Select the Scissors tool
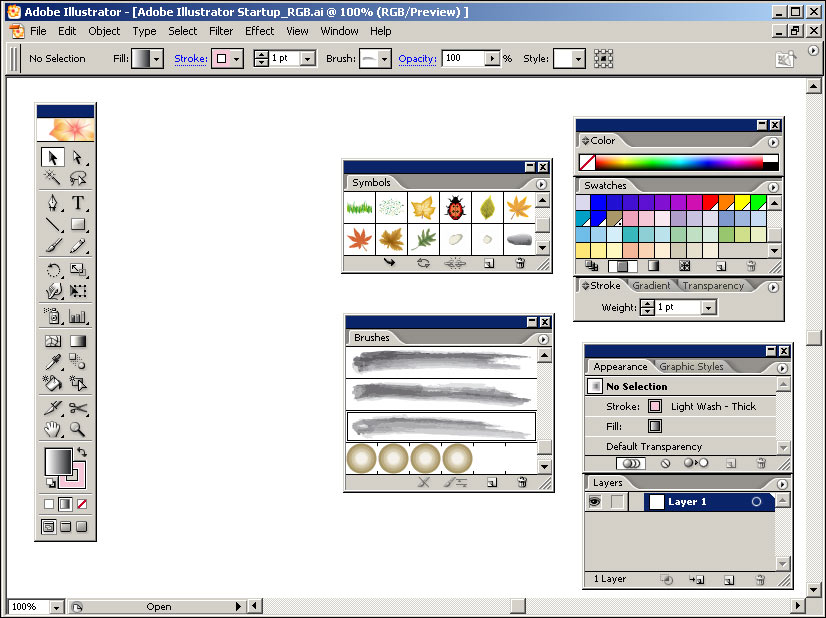This screenshot has width=826, height=618. [x=77, y=408]
